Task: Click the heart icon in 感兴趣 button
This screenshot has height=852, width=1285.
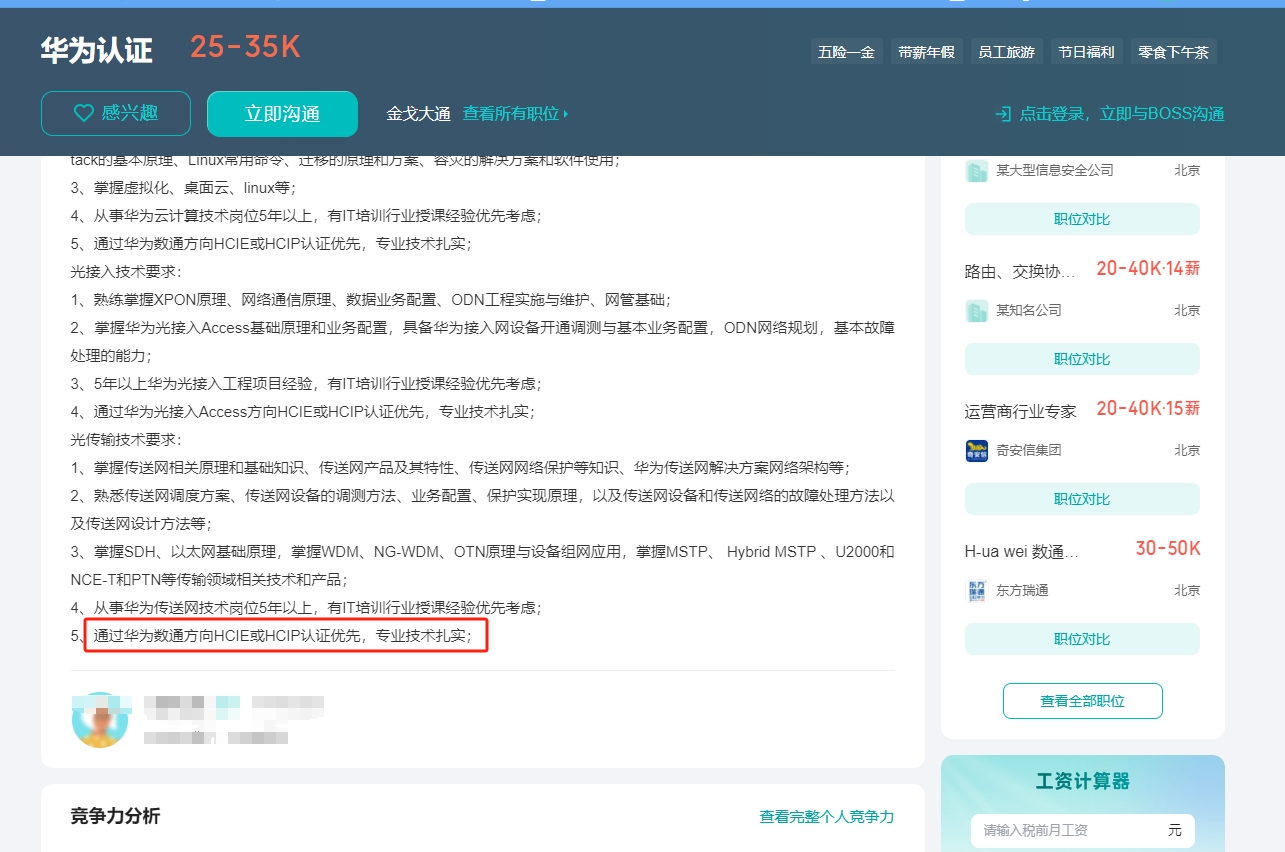Action: tap(83, 113)
